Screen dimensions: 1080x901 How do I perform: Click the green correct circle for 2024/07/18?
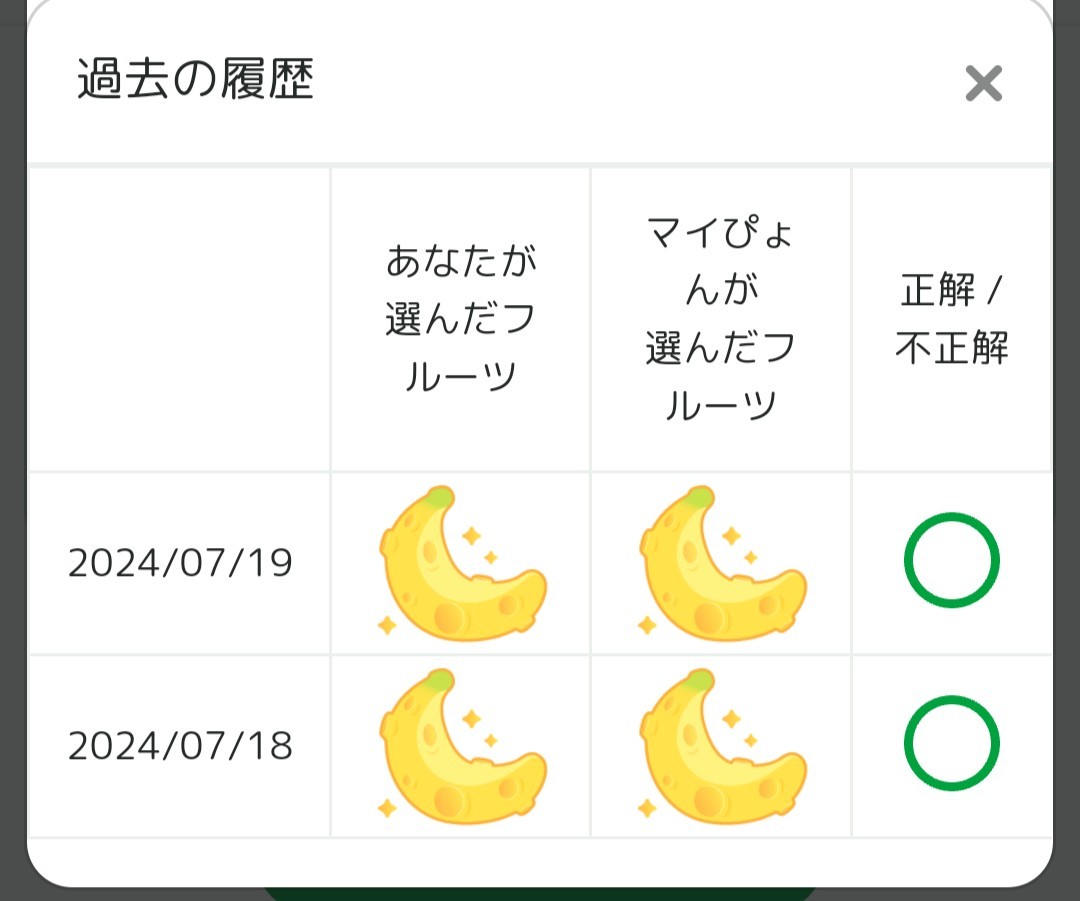pyautogui.click(x=951, y=743)
